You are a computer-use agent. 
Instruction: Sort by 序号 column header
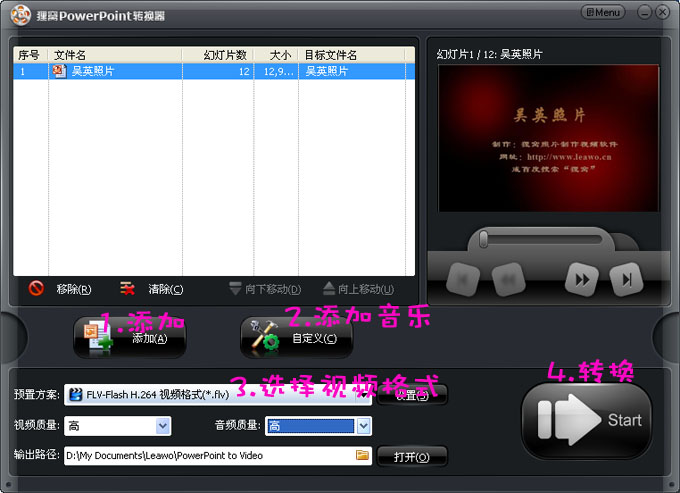[x=30, y=55]
